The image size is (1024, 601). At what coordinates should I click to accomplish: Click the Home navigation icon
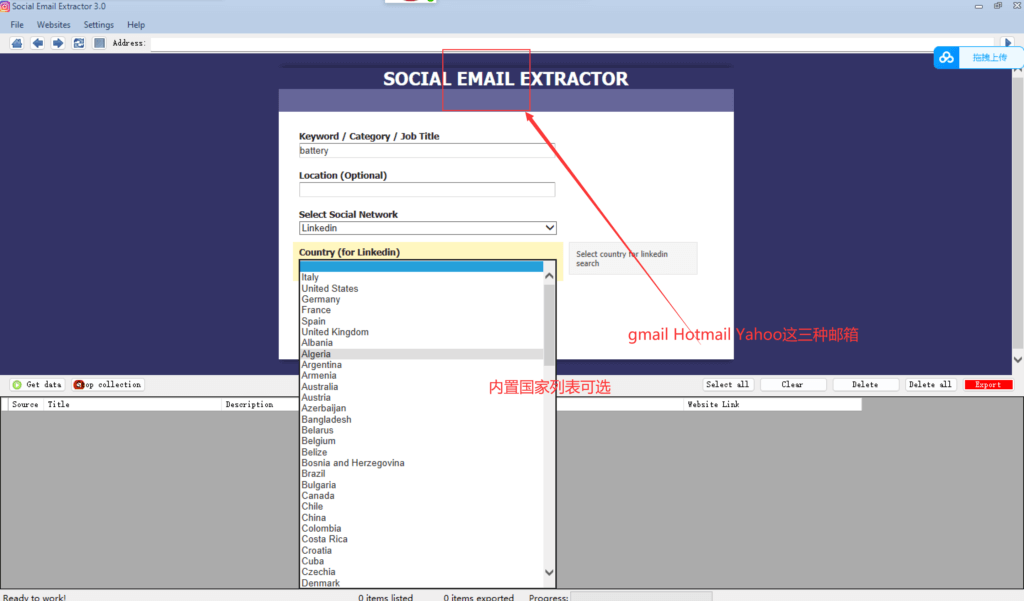15,42
